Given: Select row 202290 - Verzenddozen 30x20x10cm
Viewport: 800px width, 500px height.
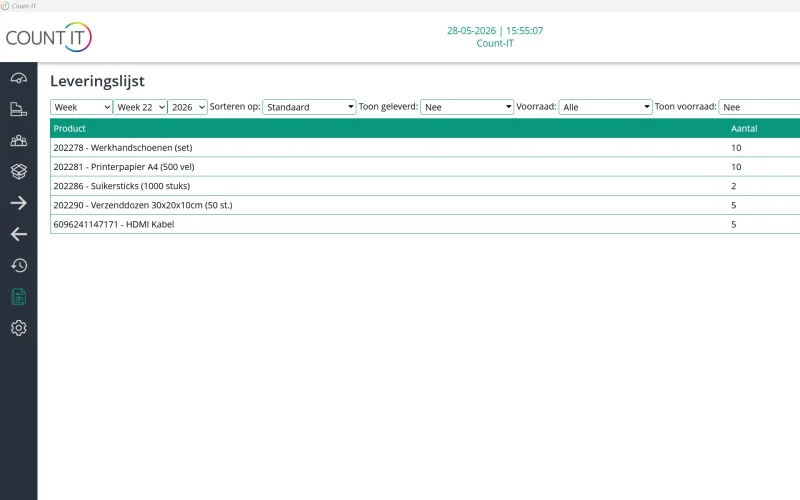Looking at the screenshot, I should tap(425, 205).
